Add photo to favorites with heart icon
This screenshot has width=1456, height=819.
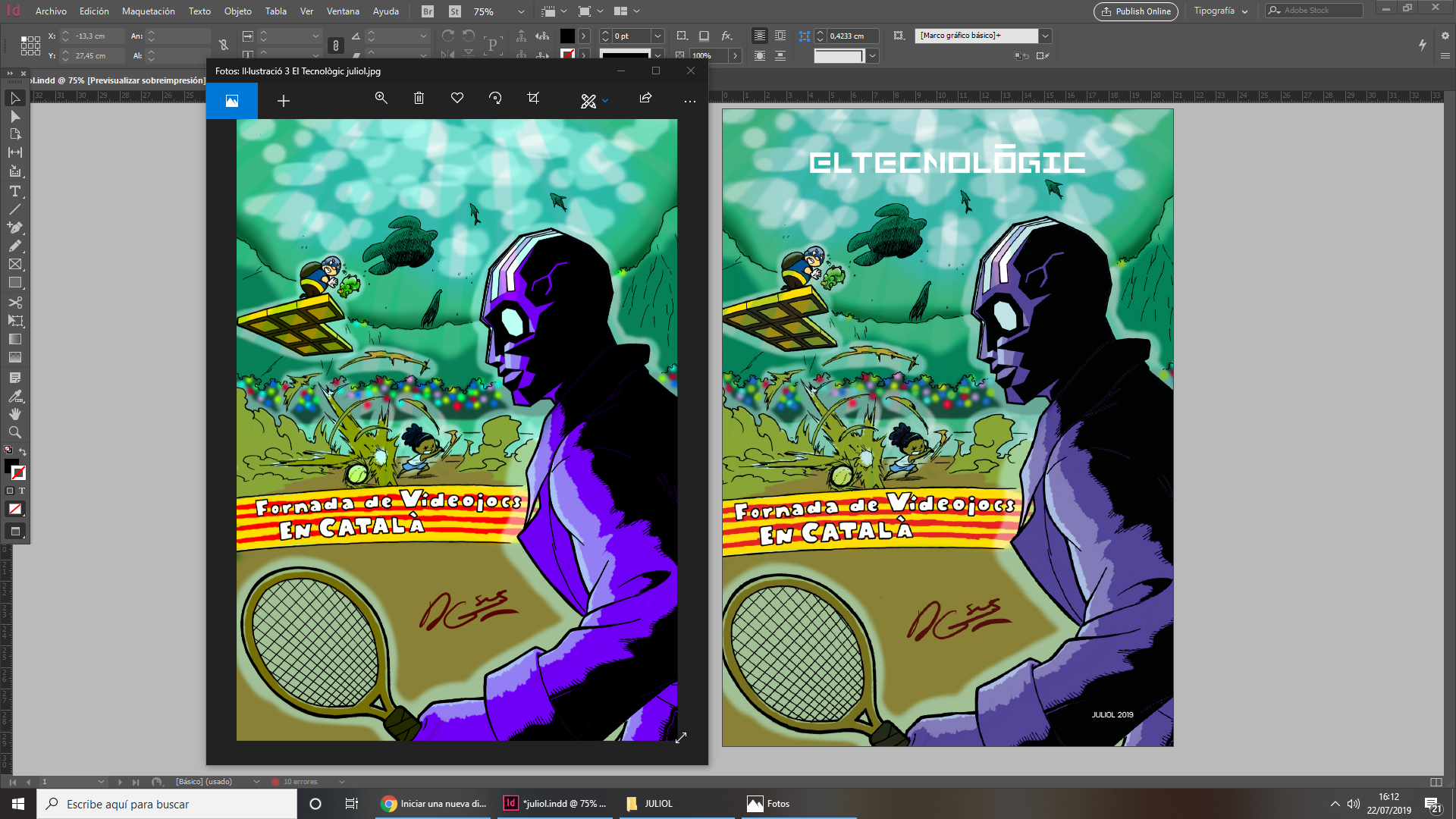(x=457, y=99)
